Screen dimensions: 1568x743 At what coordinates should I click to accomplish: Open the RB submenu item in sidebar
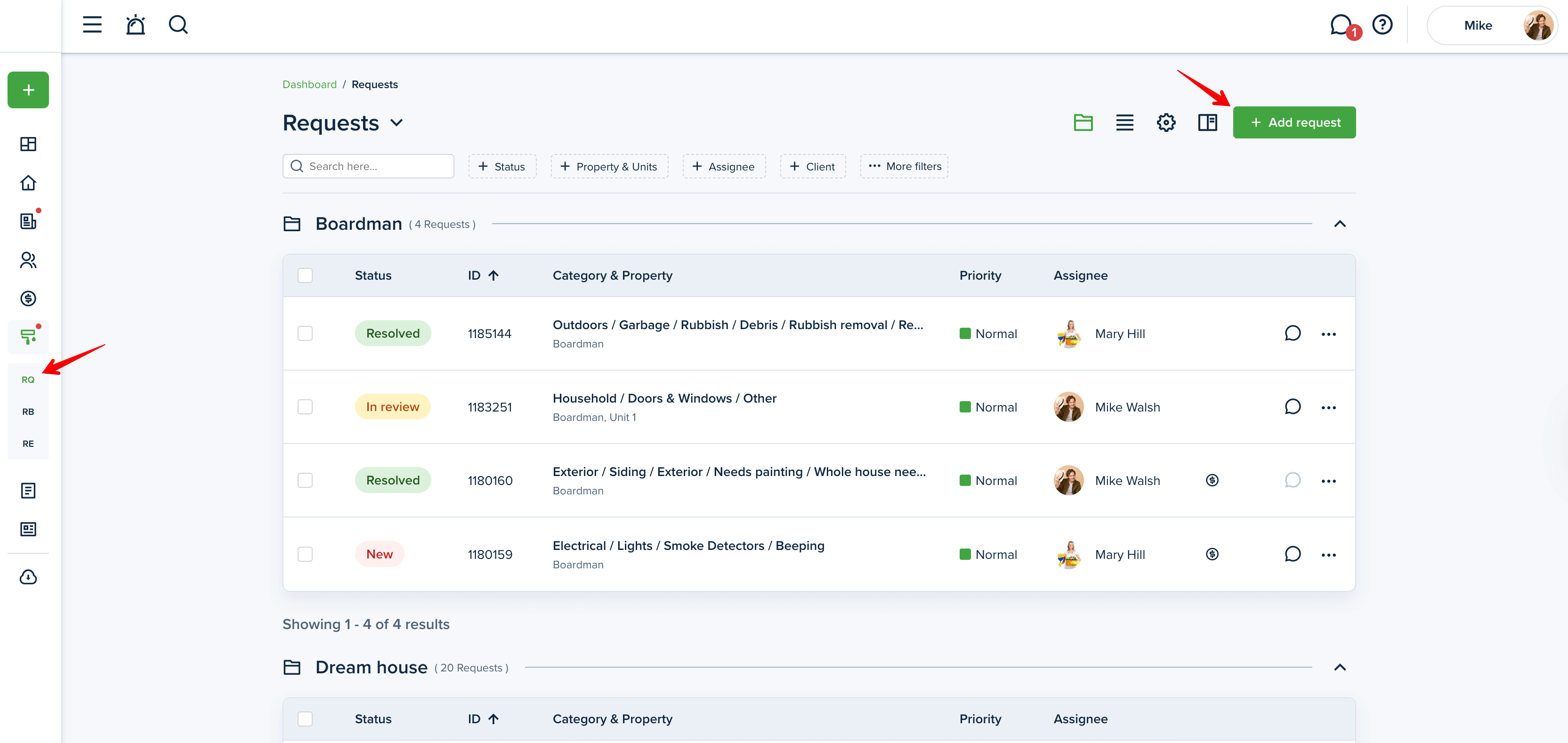tap(28, 412)
